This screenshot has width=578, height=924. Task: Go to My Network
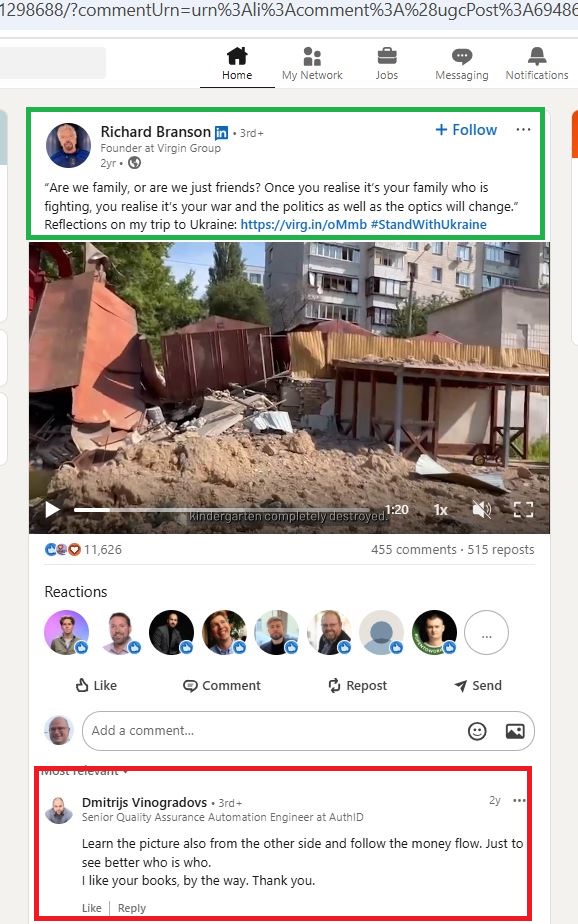tap(312, 64)
